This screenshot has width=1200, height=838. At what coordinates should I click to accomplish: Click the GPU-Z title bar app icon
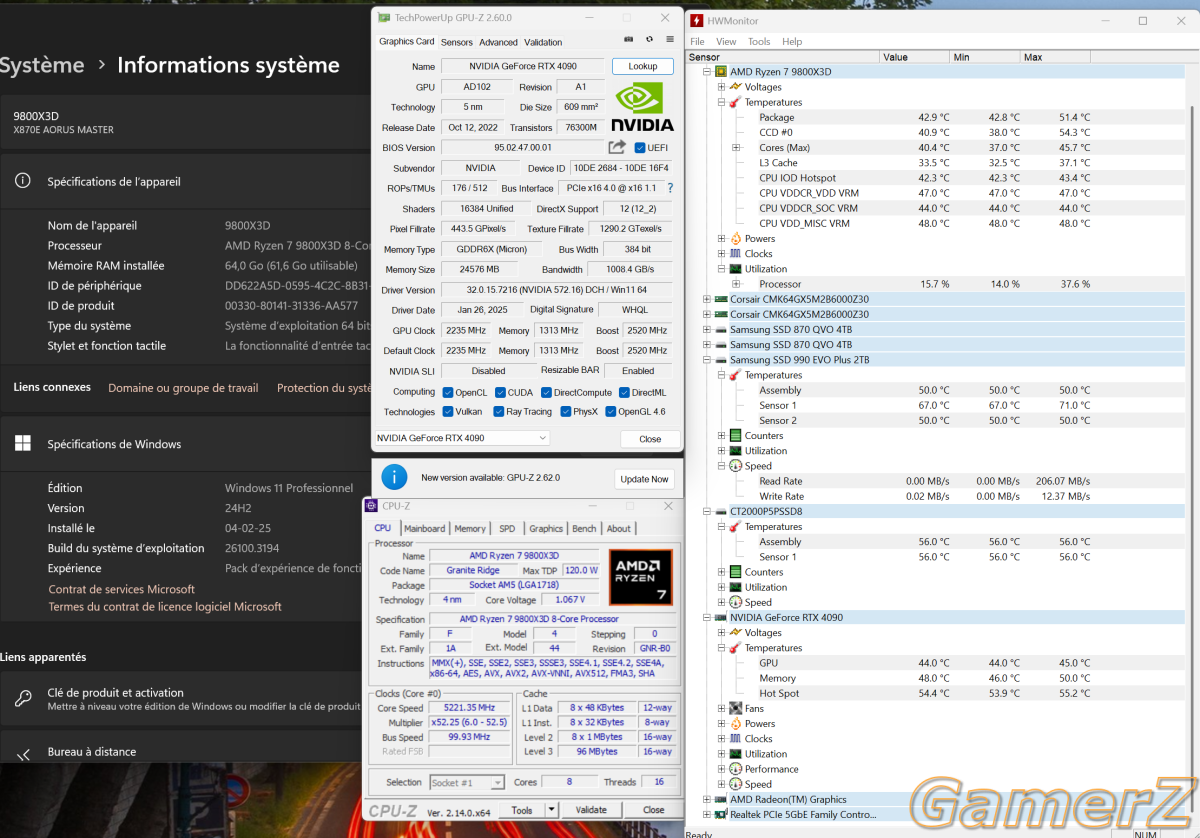(x=384, y=17)
